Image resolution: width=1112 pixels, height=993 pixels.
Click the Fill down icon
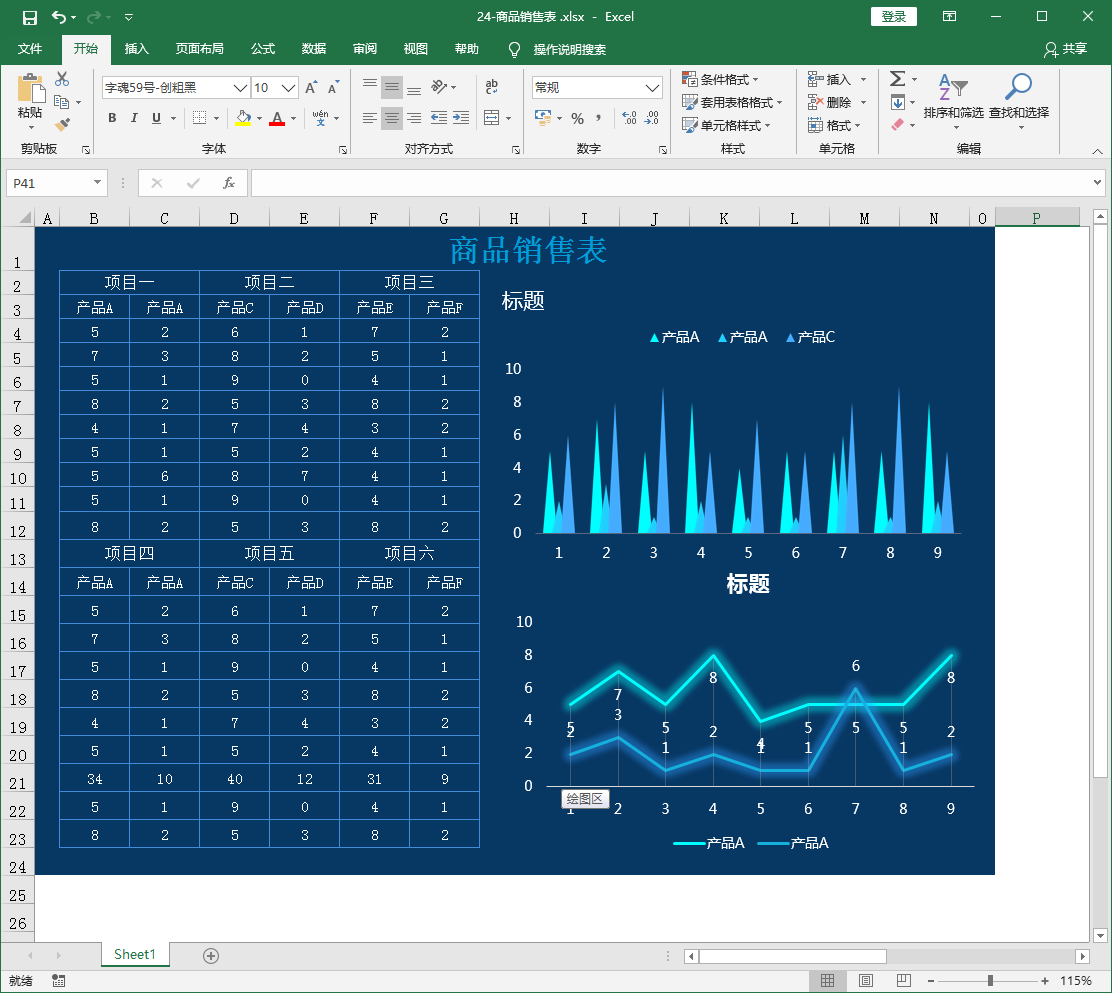click(898, 102)
